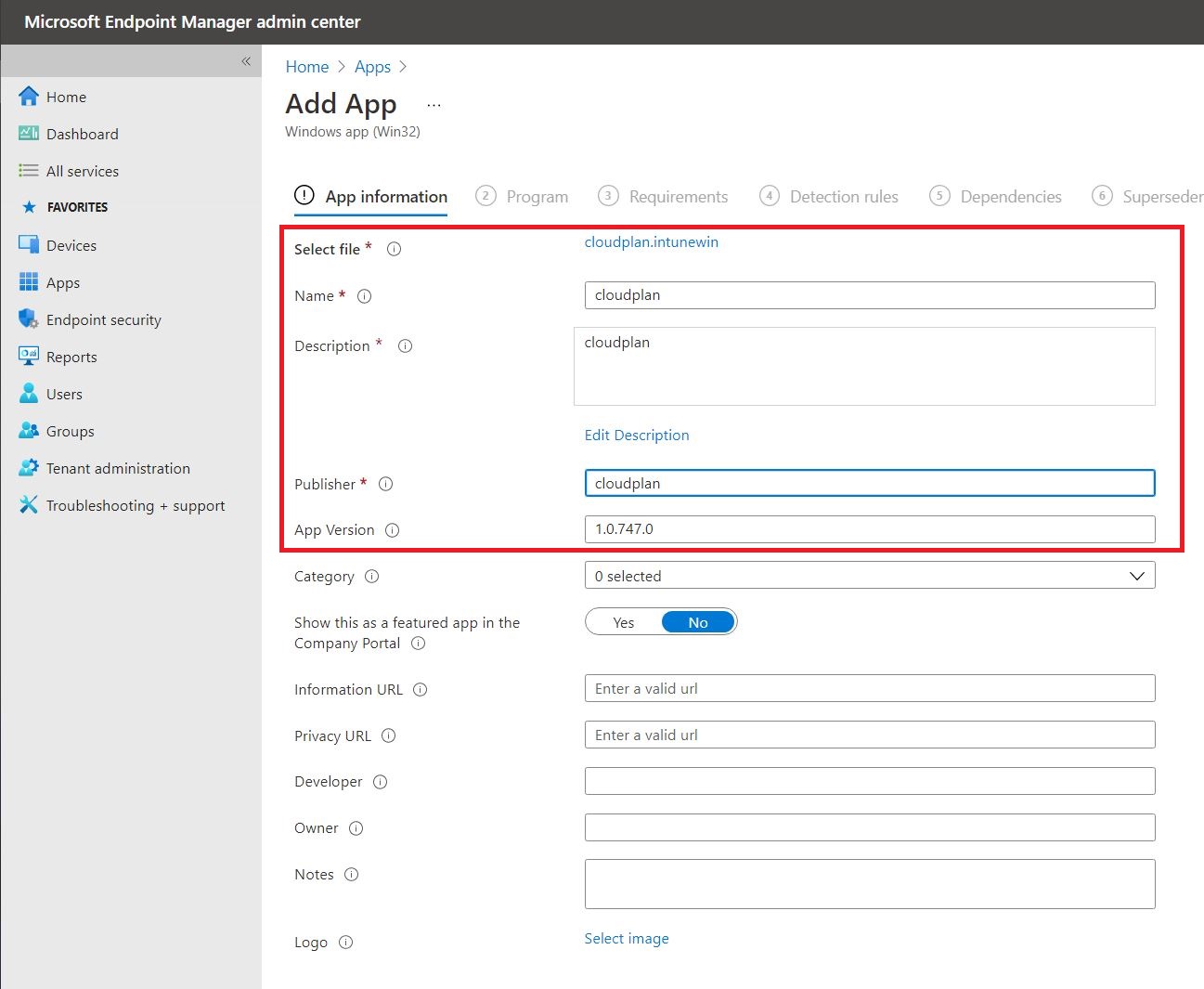Click the Edit Description link
This screenshot has height=989, width=1204.
click(x=636, y=435)
